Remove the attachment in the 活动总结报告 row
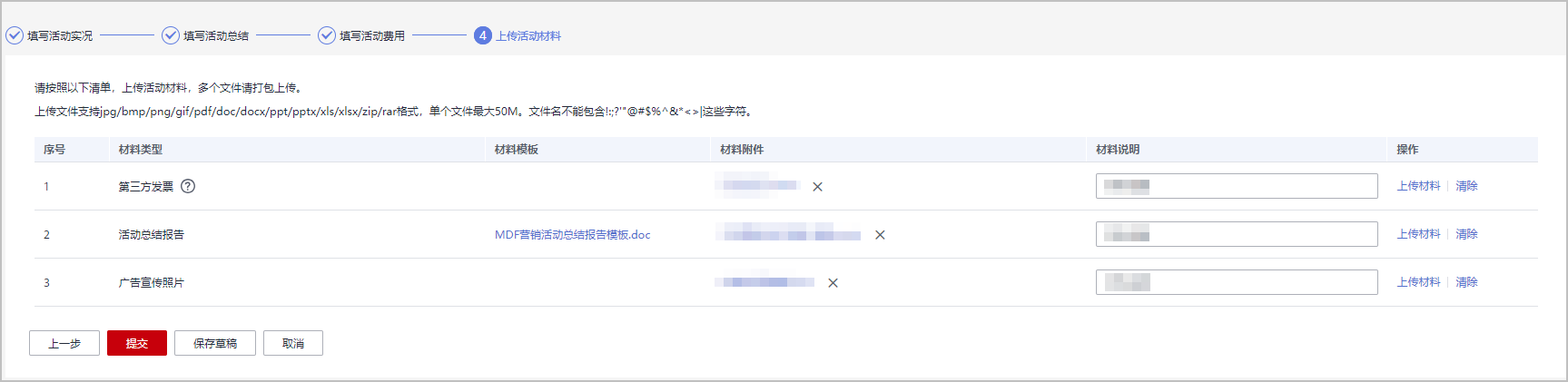Image resolution: width=1568 pixels, height=382 pixels. click(880, 235)
